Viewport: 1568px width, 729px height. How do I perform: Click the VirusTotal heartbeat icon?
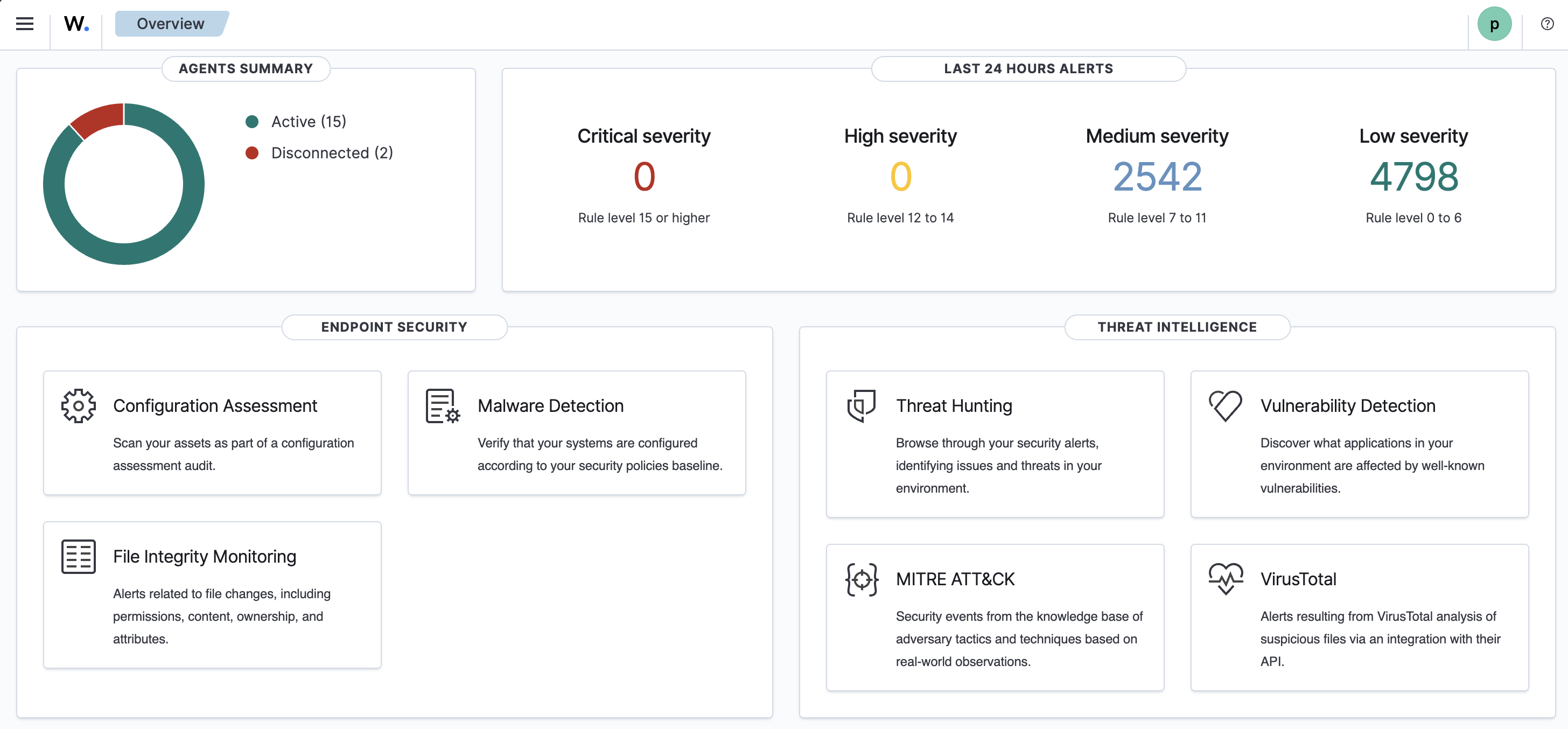pos(1226,579)
